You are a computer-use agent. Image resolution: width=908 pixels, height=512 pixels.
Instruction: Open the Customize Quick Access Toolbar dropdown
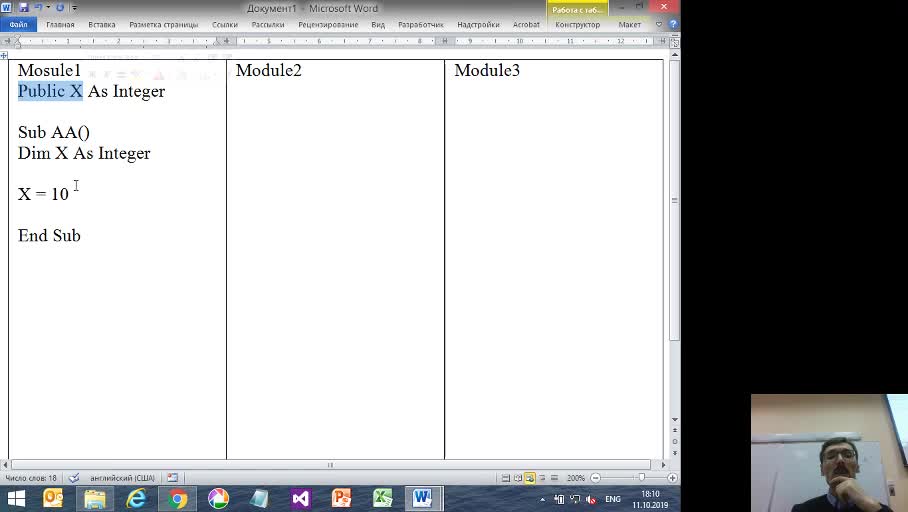(74, 8)
